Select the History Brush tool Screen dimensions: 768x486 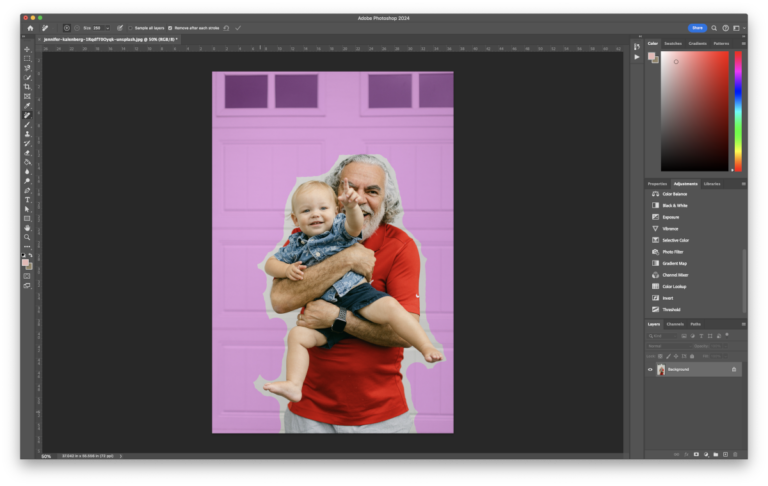pos(27,144)
